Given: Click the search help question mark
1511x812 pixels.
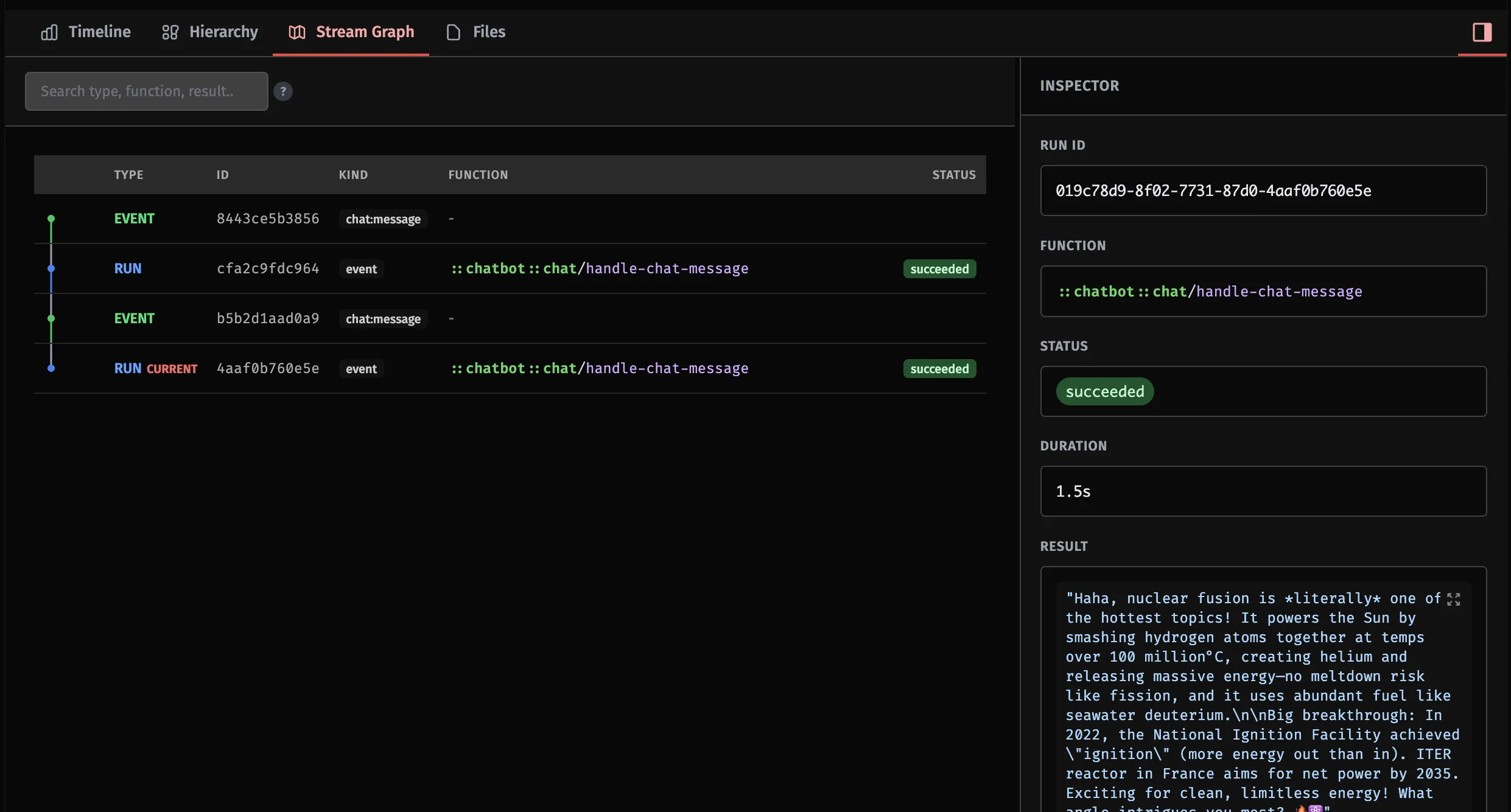Looking at the screenshot, I should click(282, 91).
